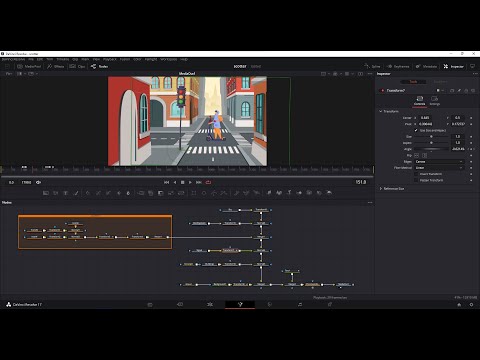Screen dimensions: 480x360
Task: Click the versions icon in Inspector header
Action: 452,90
